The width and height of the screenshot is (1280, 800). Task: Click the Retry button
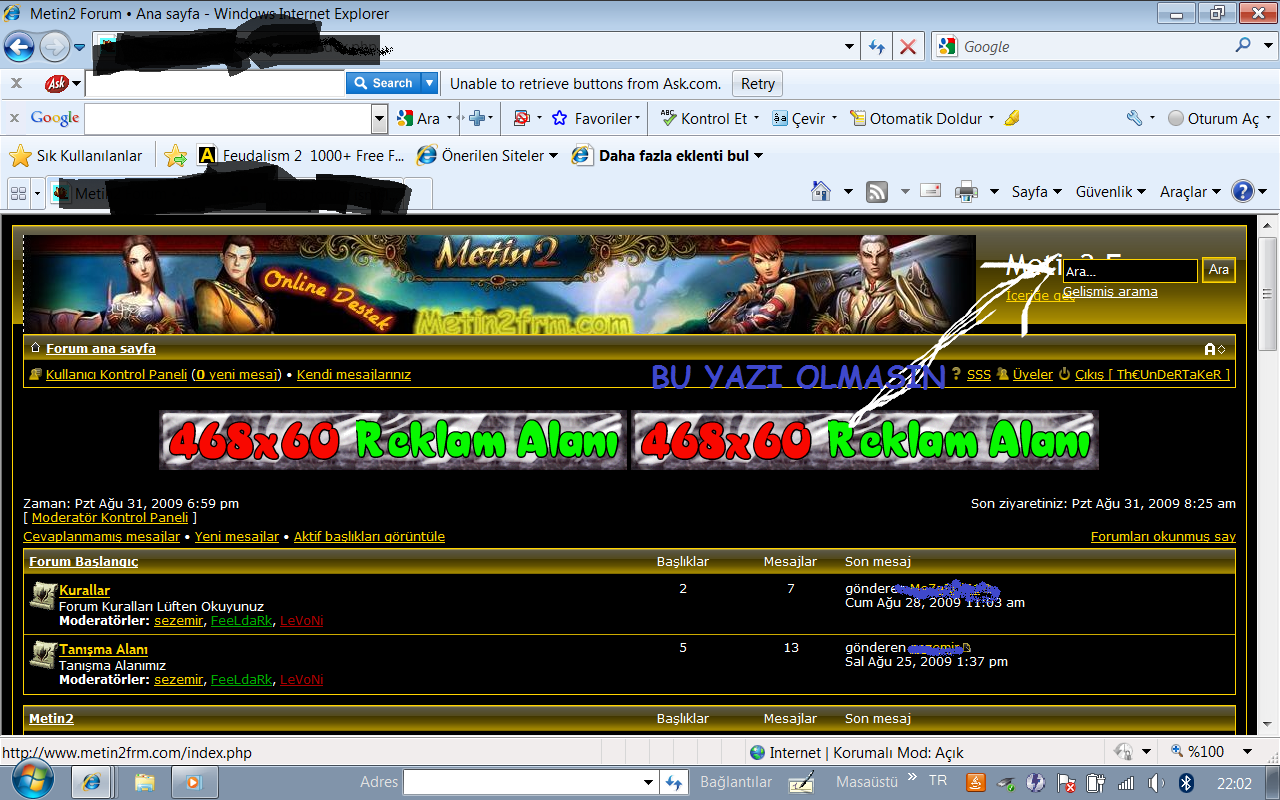click(x=757, y=84)
